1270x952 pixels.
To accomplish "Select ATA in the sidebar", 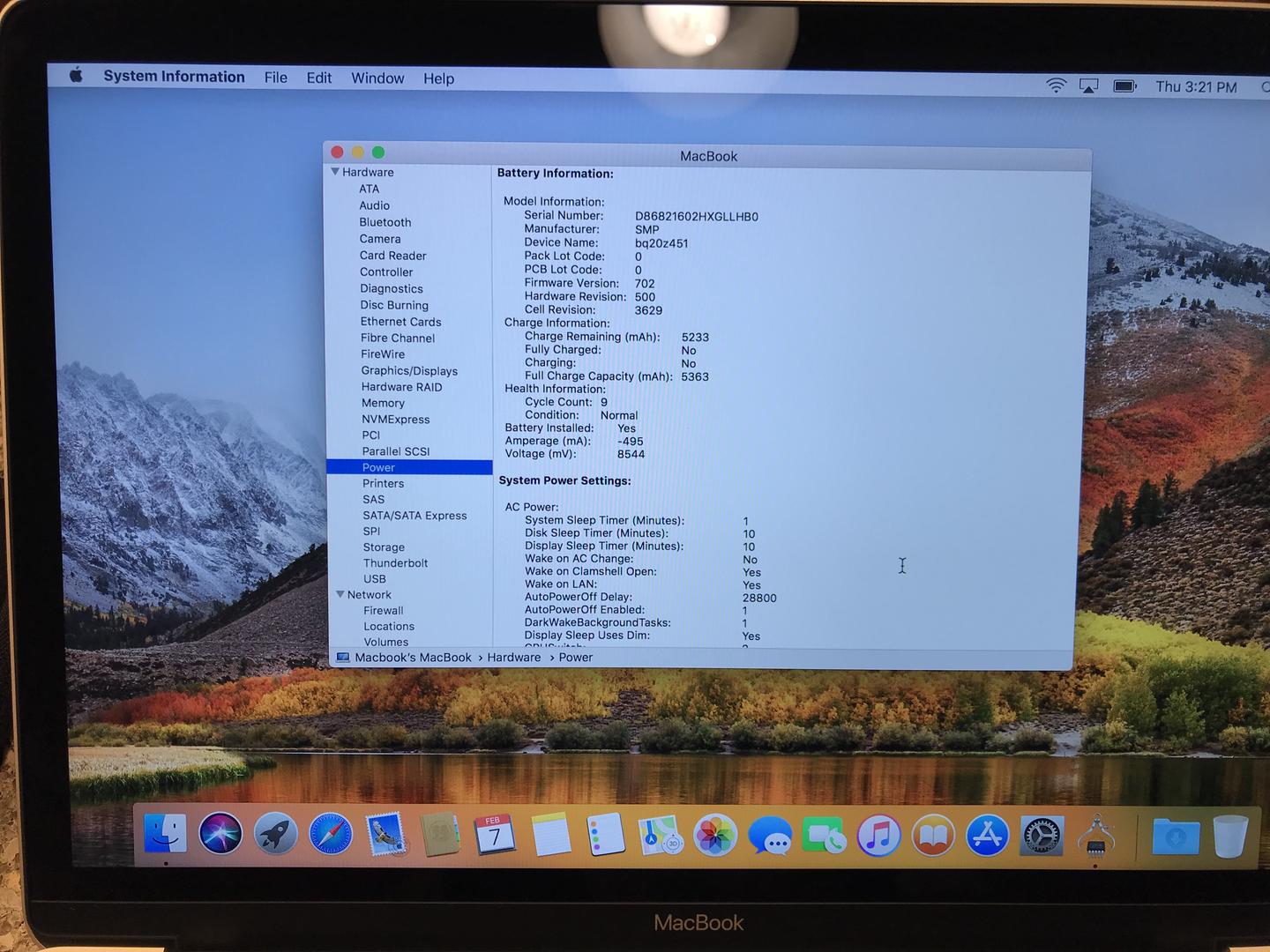I will 369,189.
